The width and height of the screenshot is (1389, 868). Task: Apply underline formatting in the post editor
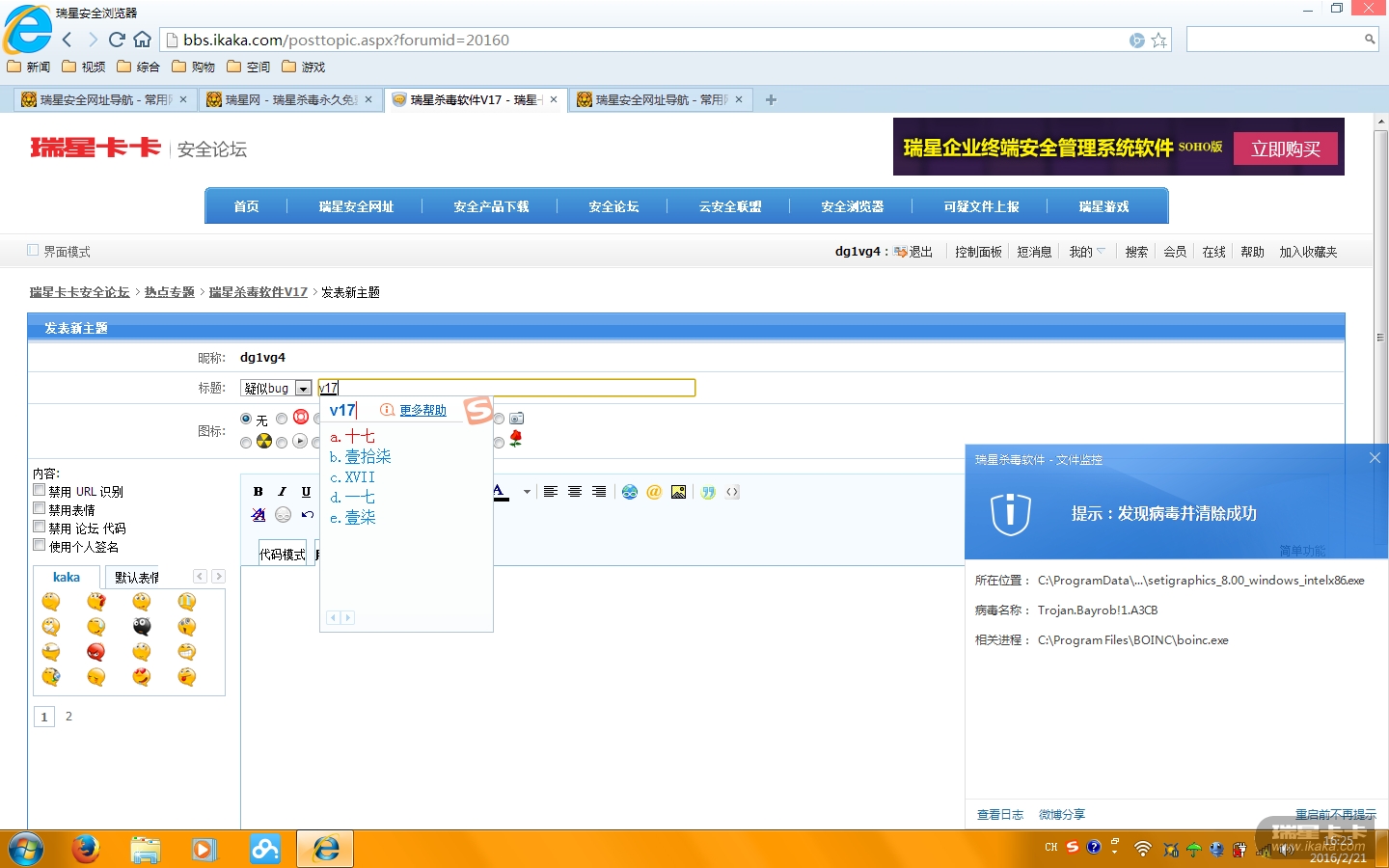307,492
